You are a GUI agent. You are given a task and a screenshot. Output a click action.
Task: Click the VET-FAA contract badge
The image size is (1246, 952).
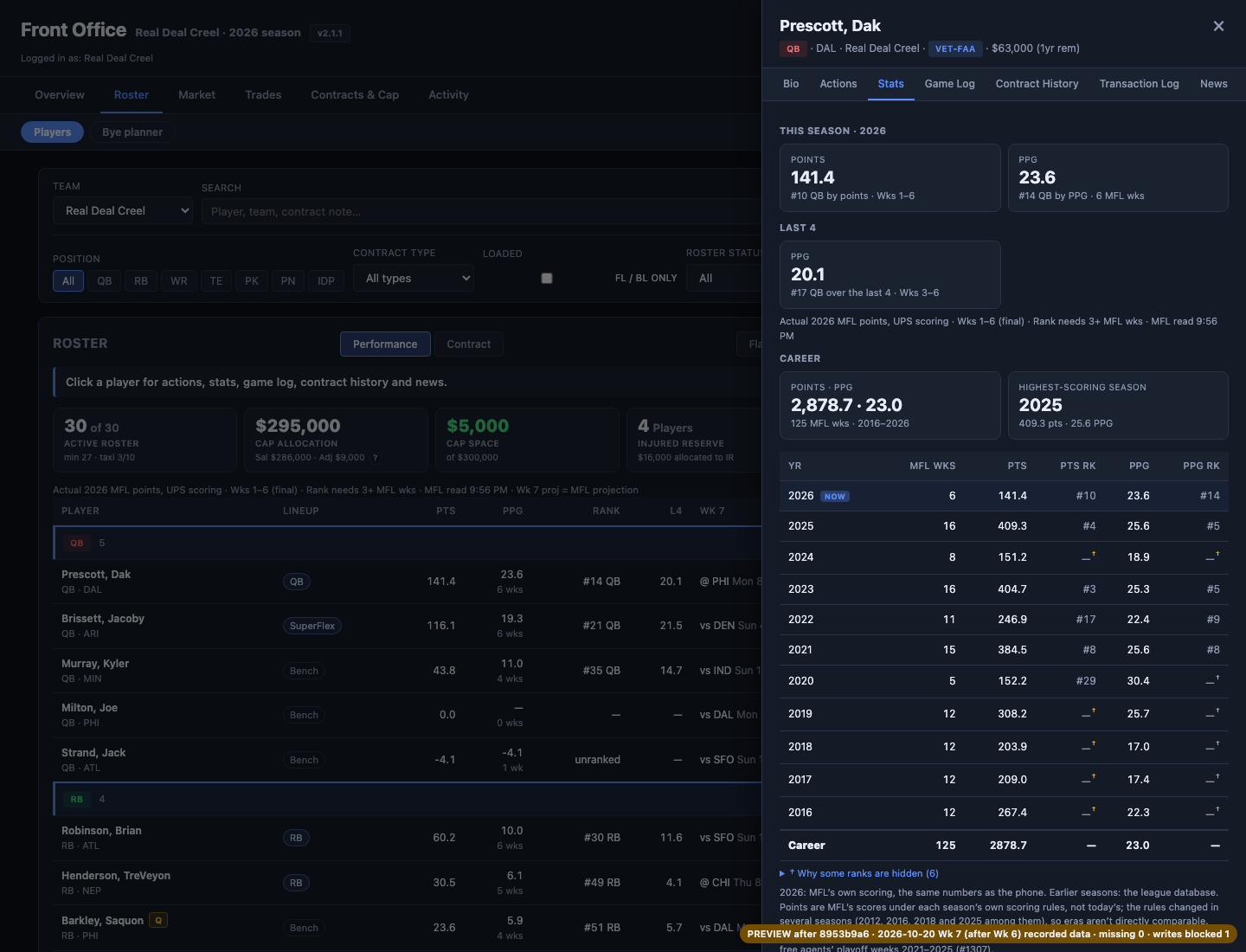[x=955, y=48]
